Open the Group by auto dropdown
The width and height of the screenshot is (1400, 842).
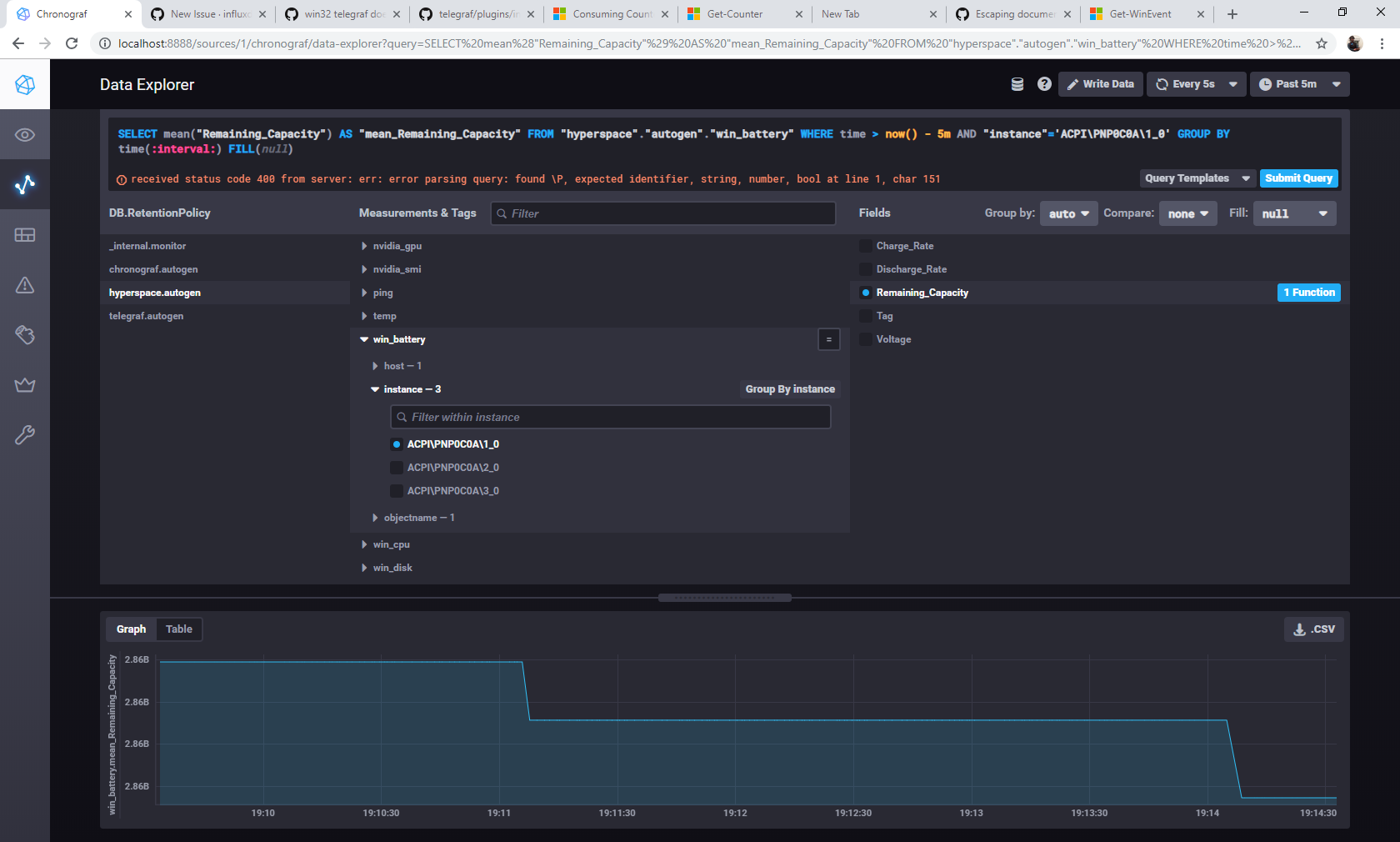coord(1068,213)
